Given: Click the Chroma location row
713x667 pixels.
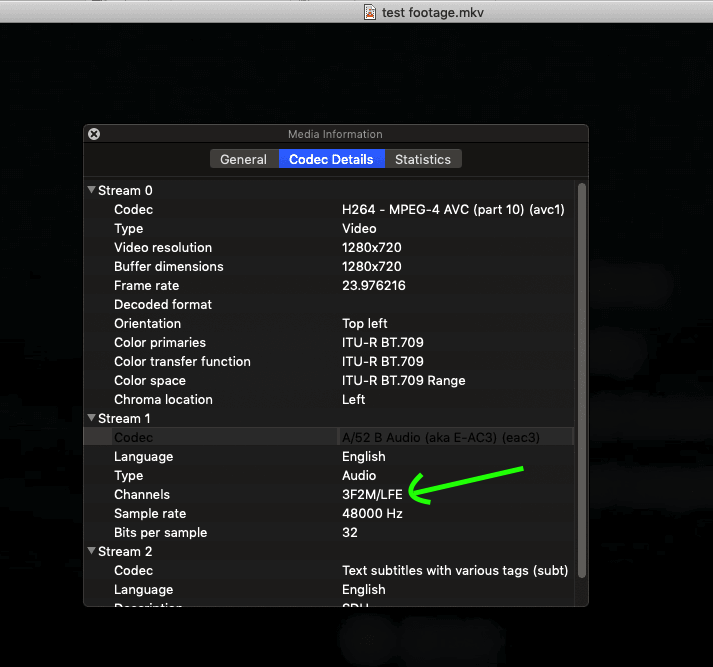Looking at the screenshot, I should click(330, 400).
